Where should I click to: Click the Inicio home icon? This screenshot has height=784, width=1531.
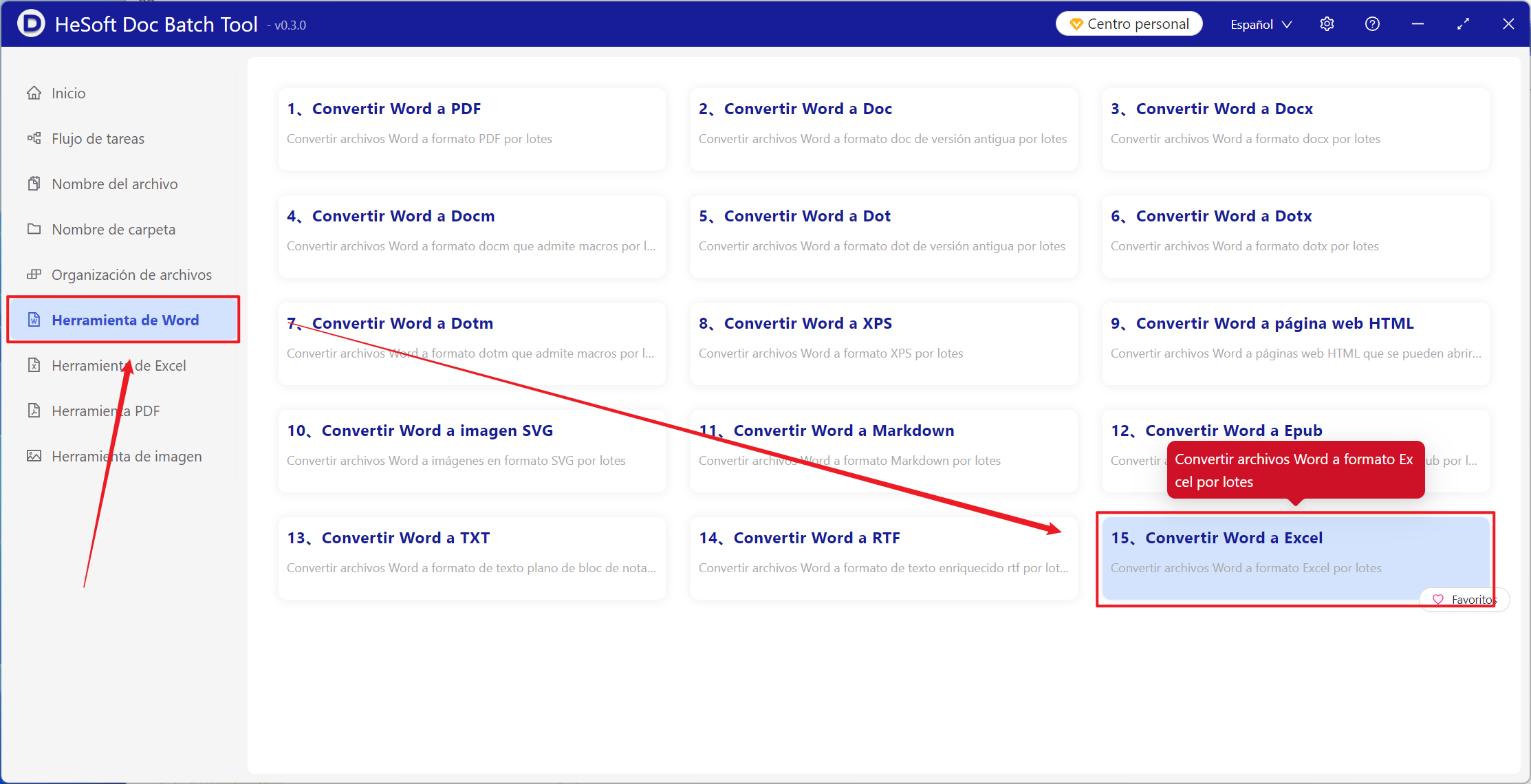[x=34, y=93]
